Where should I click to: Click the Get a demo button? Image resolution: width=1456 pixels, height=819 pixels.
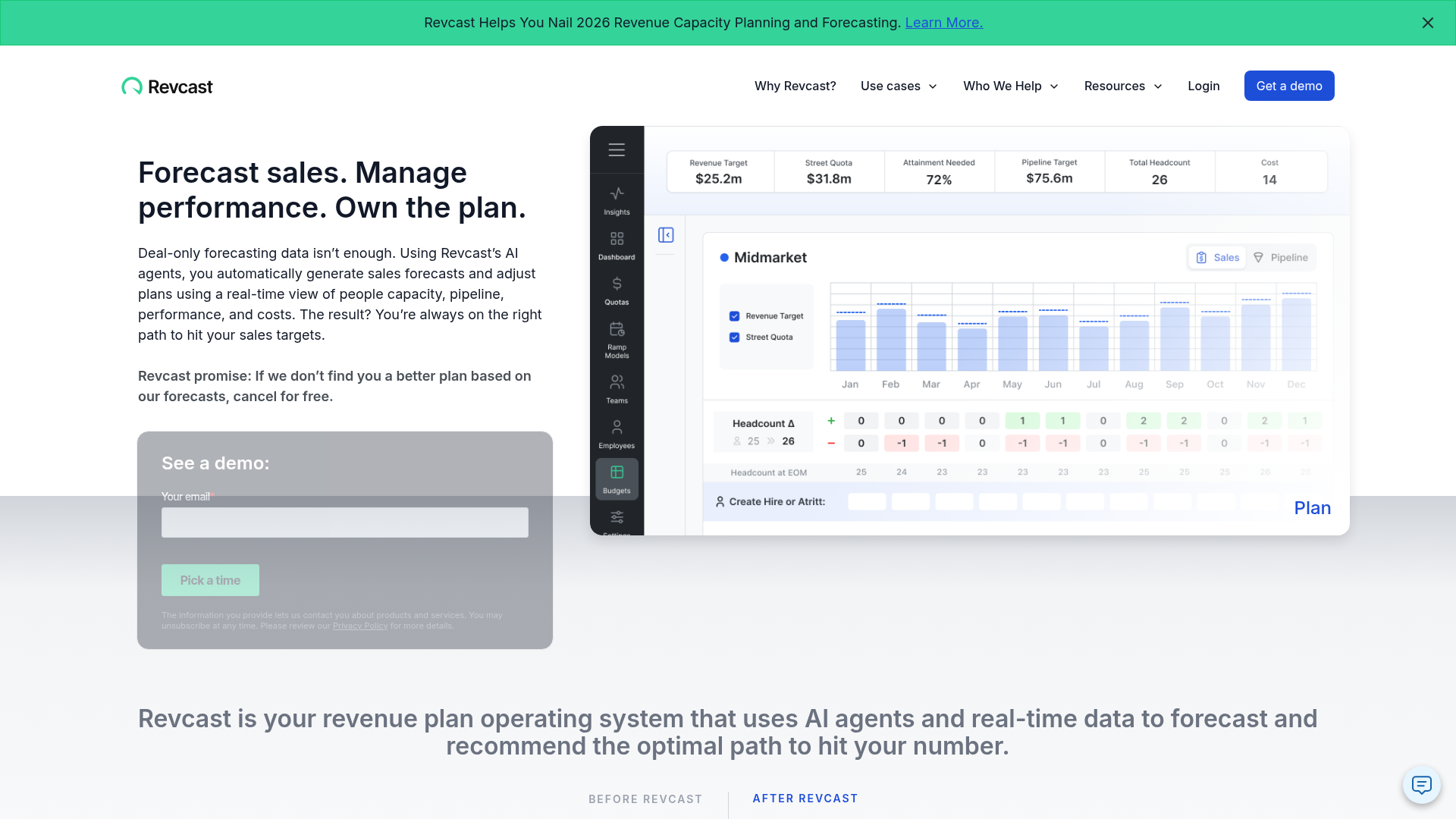(x=1288, y=86)
